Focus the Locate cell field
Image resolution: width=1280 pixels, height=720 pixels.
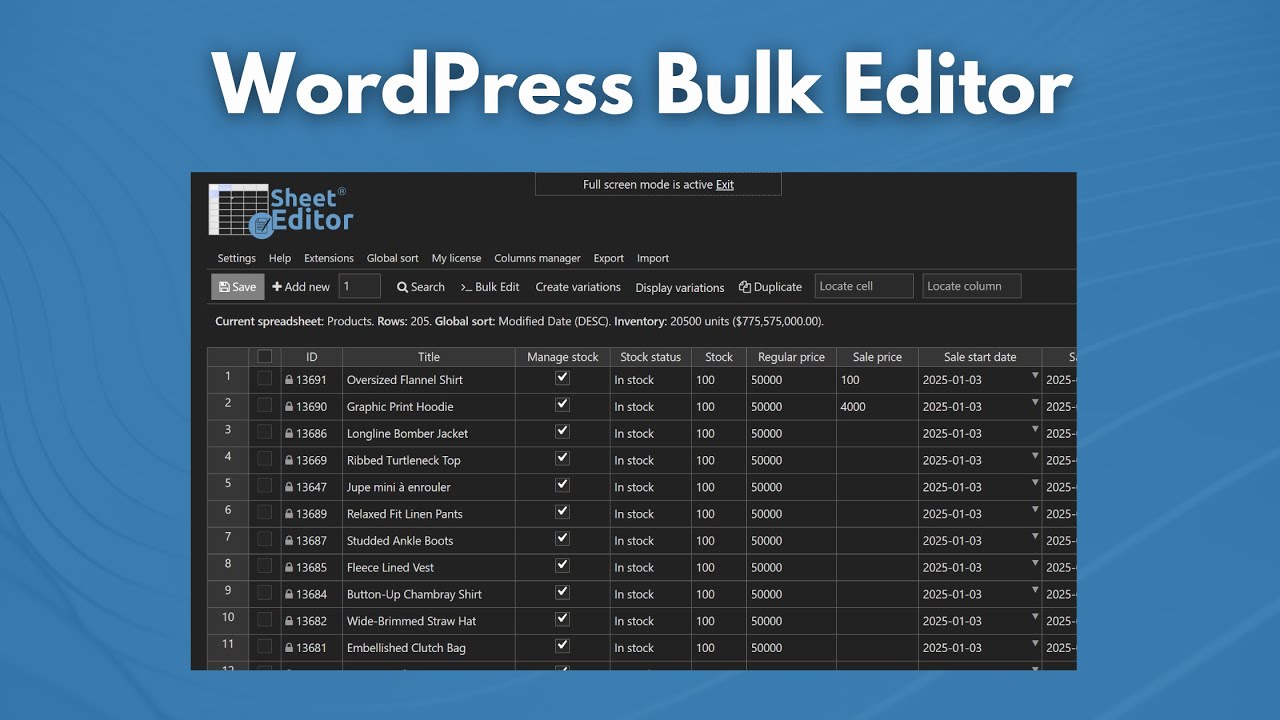click(864, 286)
